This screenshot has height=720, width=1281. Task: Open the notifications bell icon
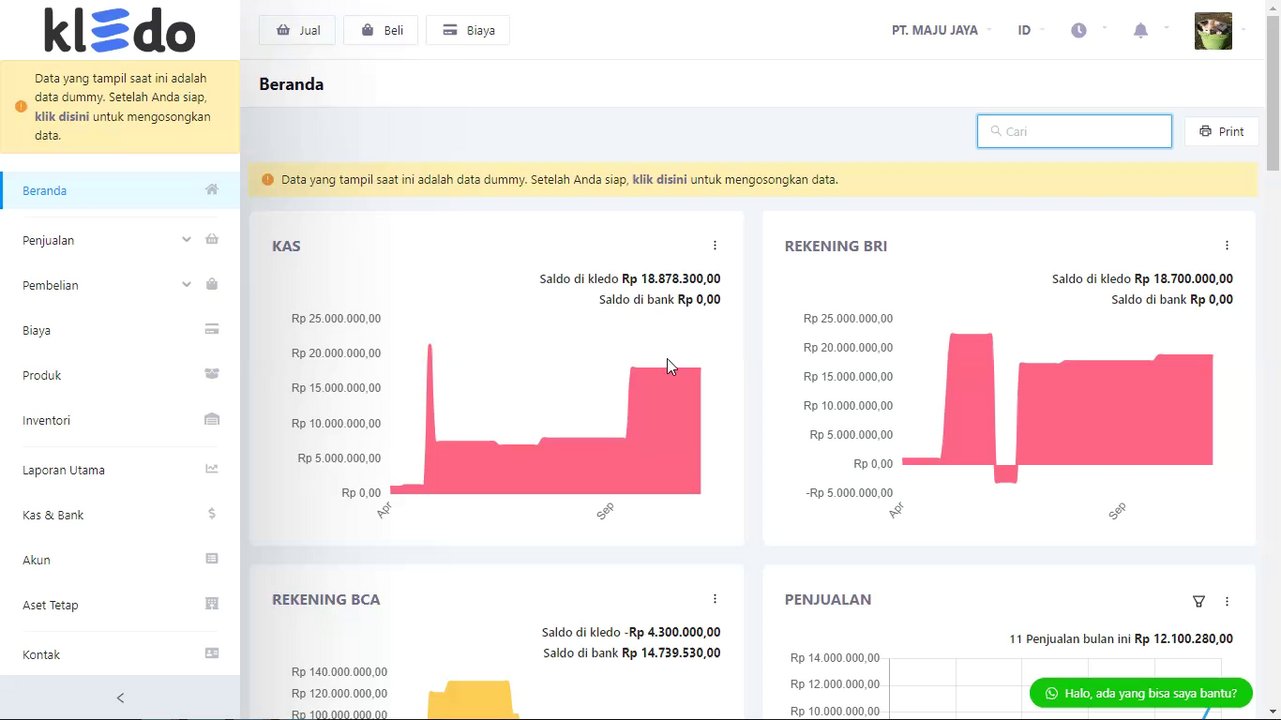[x=1141, y=30]
